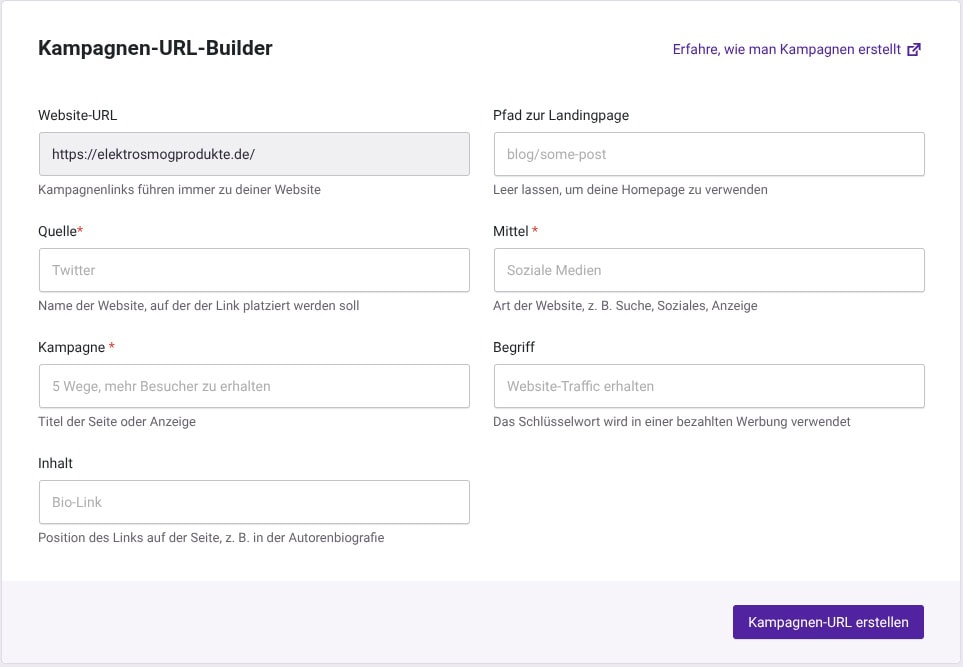Click the external link icon beside Kampagnen help
This screenshot has height=667, width=963.
point(913,49)
